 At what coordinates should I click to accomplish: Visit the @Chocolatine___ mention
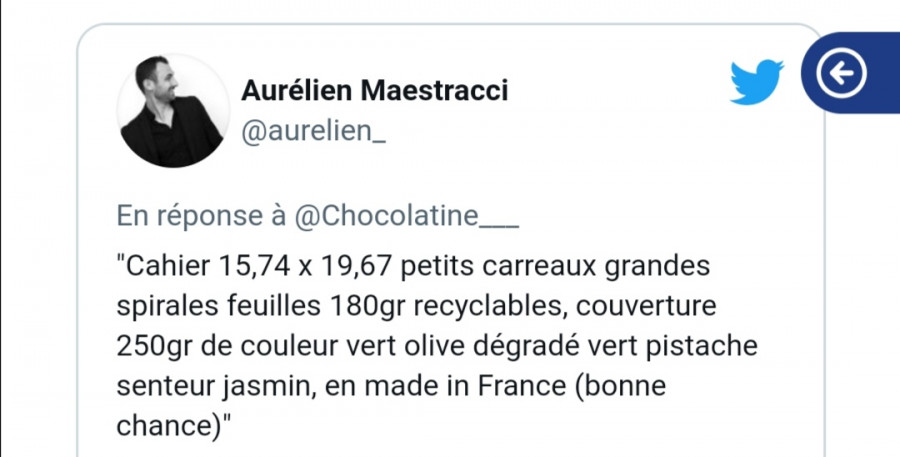pyautogui.click(x=407, y=215)
